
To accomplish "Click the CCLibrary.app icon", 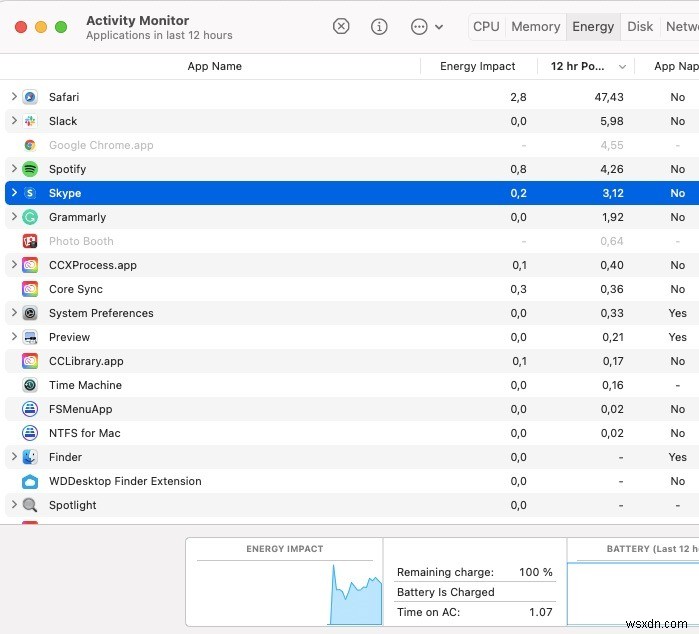I will (x=30, y=361).
